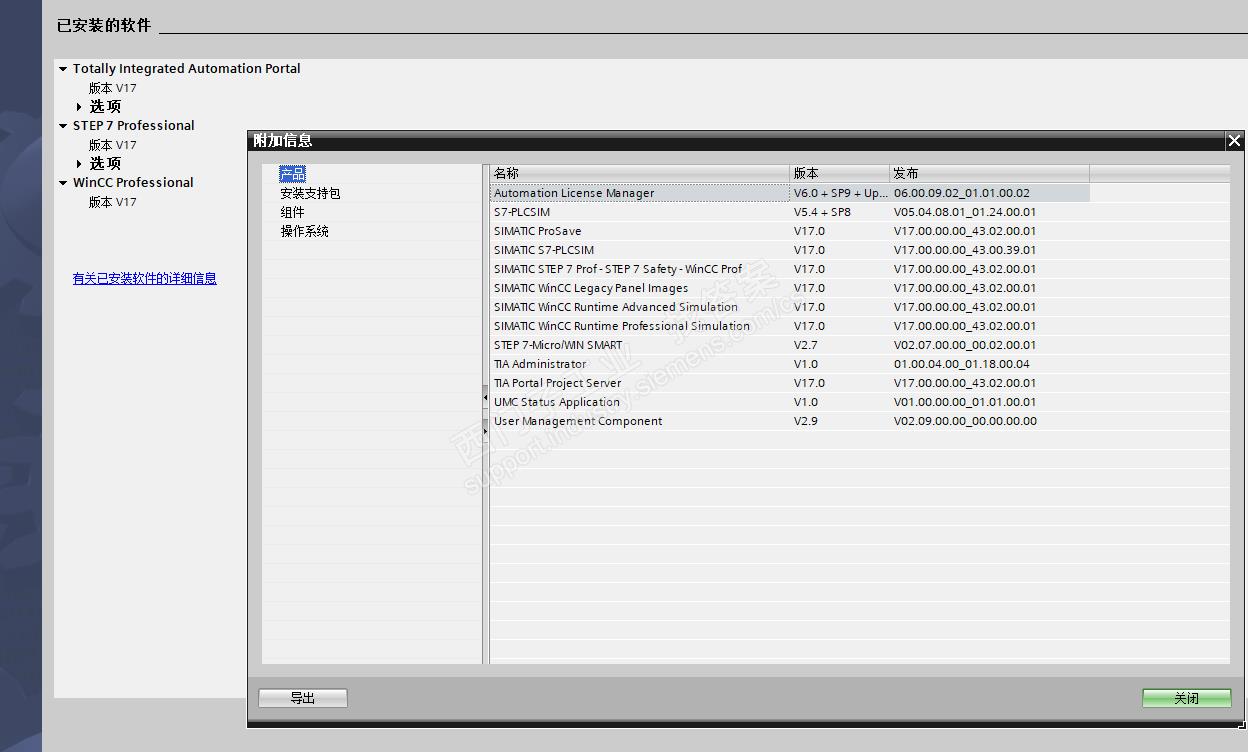
Task: Select 产品 in the category list
Action: 292,174
